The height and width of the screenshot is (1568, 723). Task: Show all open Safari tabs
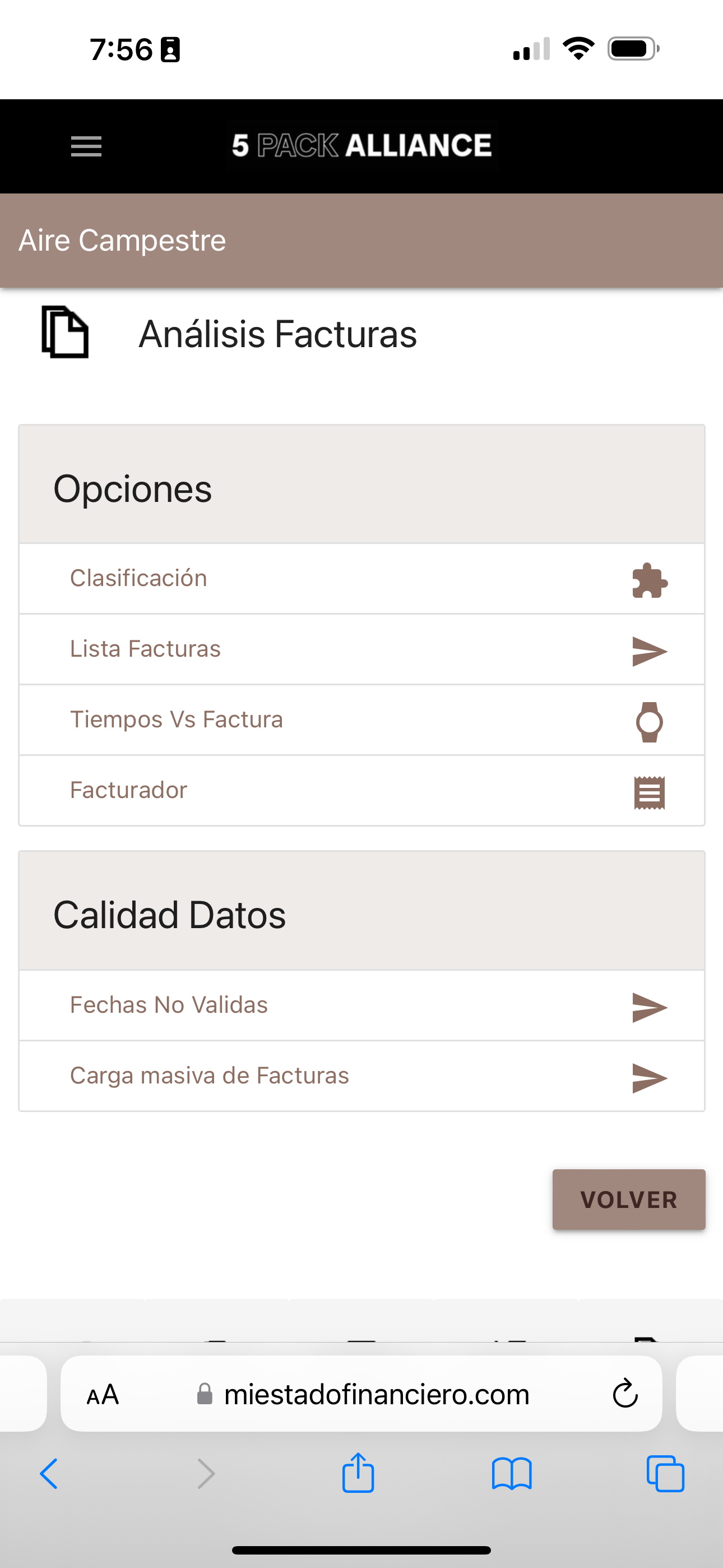665,1473
